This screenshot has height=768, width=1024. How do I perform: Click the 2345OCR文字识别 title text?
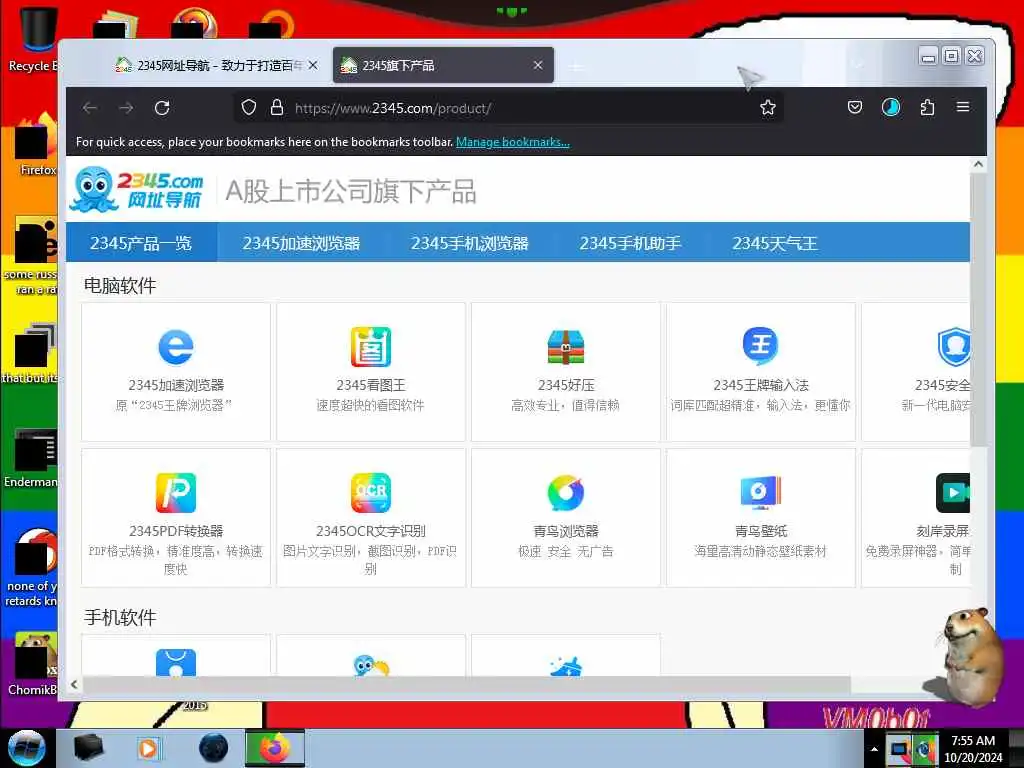[x=370, y=530]
